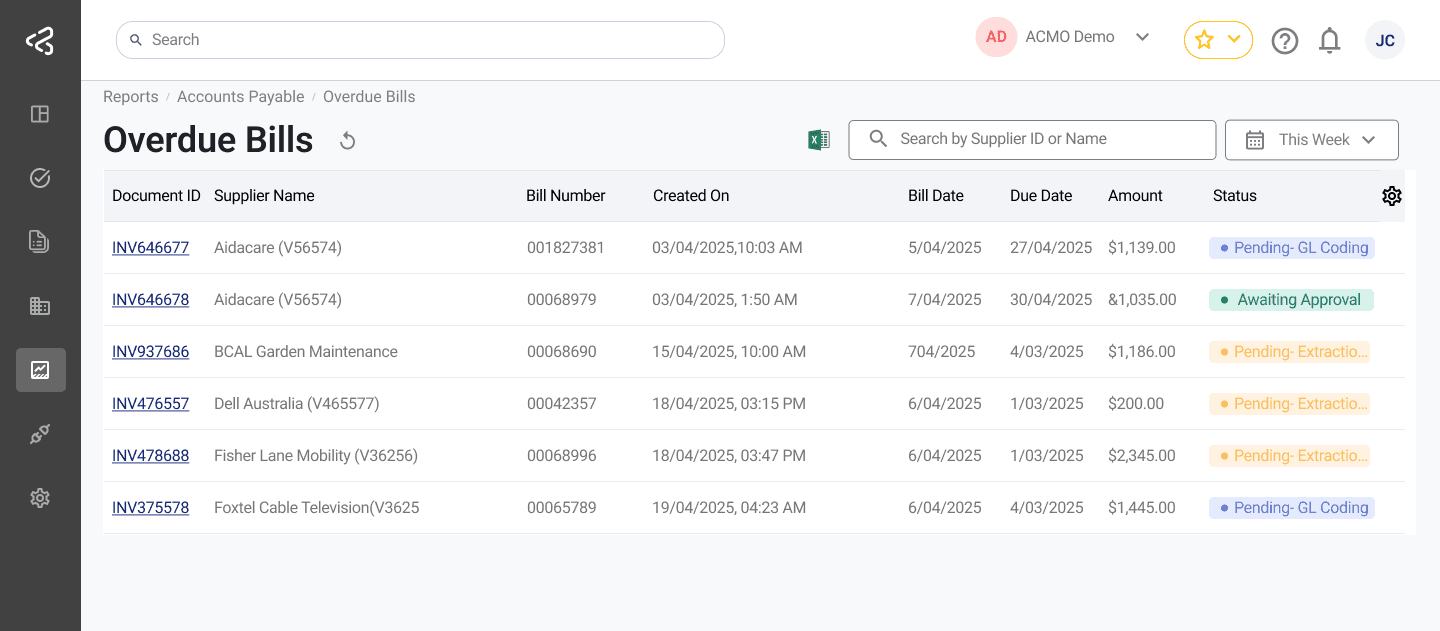
Task: Open column settings via the table gear icon
Action: (x=1392, y=196)
